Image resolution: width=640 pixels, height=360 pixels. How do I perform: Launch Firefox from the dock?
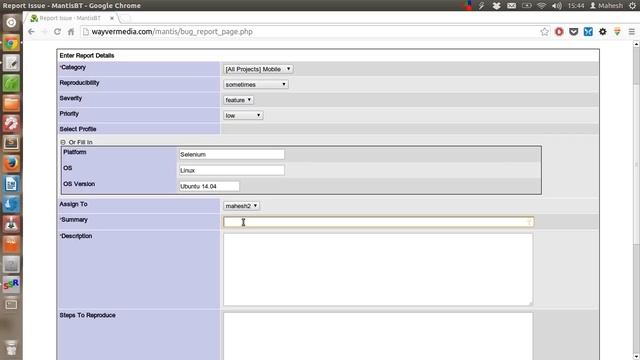click(11, 164)
